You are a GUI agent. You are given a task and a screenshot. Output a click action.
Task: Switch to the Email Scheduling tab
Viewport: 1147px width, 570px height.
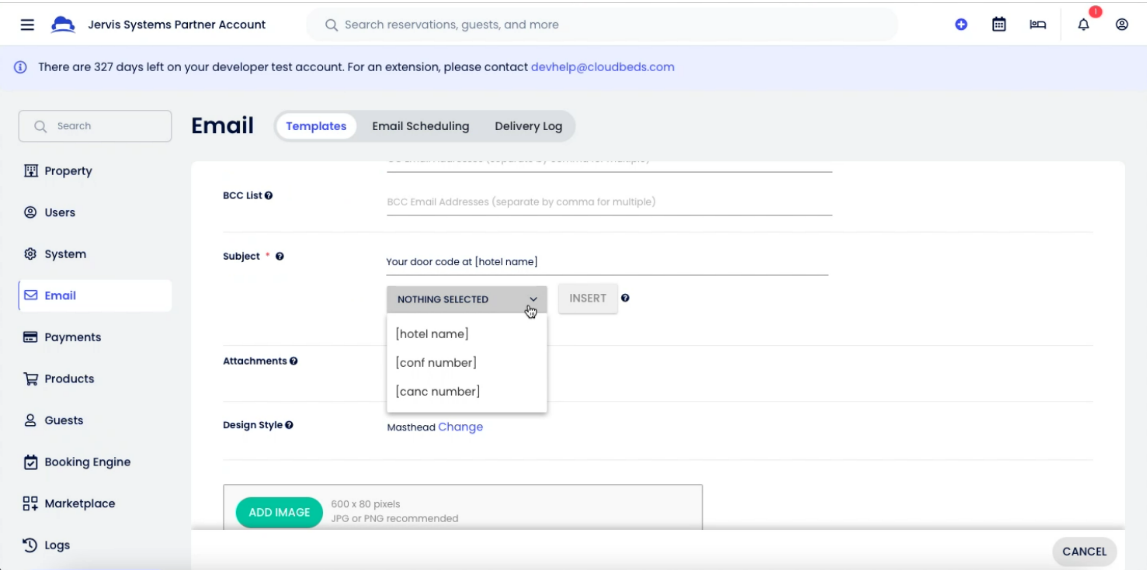click(421, 127)
